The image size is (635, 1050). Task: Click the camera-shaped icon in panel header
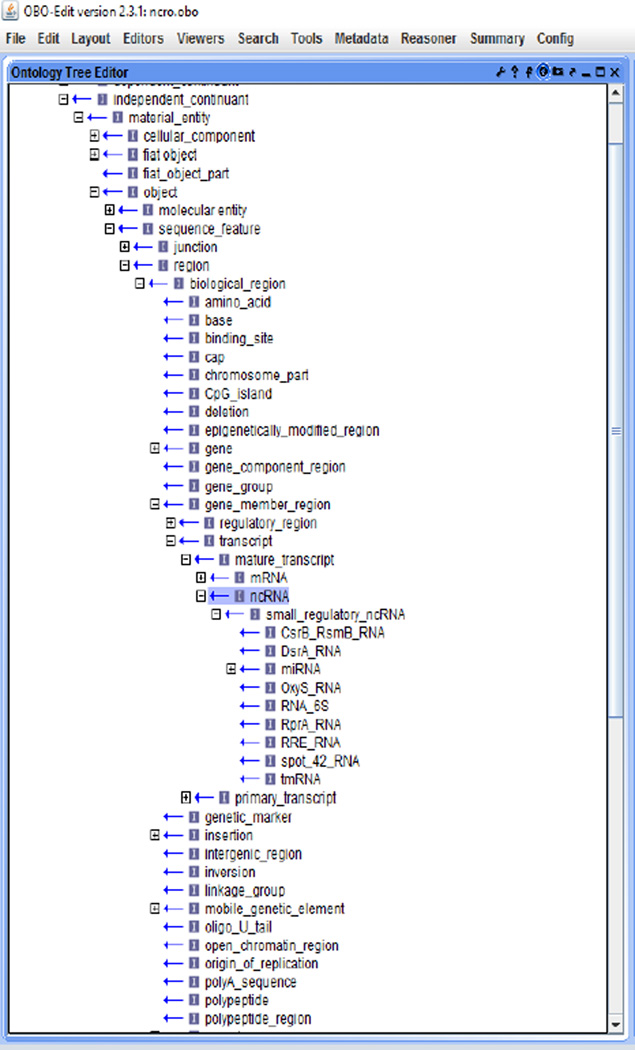[x=557, y=72]
